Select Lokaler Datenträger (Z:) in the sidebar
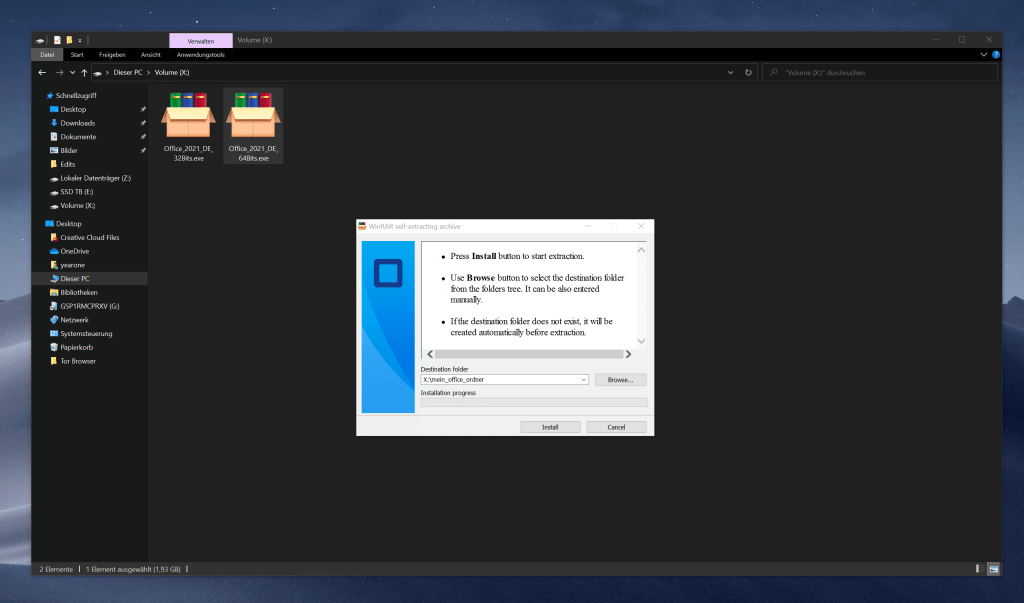 tap(90, 178)
